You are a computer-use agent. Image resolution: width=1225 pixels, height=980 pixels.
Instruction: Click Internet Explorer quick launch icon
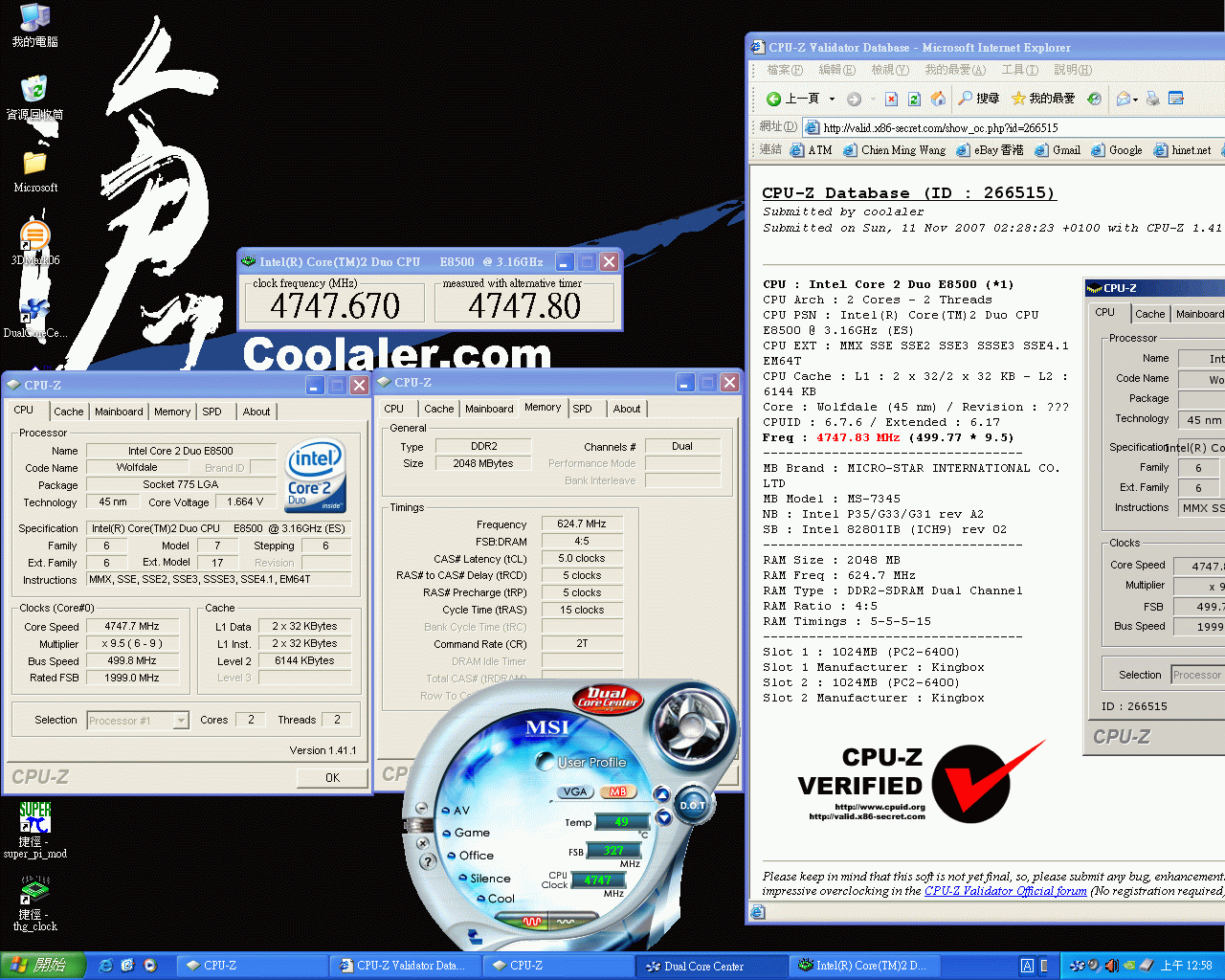click(x=105, y=966)
